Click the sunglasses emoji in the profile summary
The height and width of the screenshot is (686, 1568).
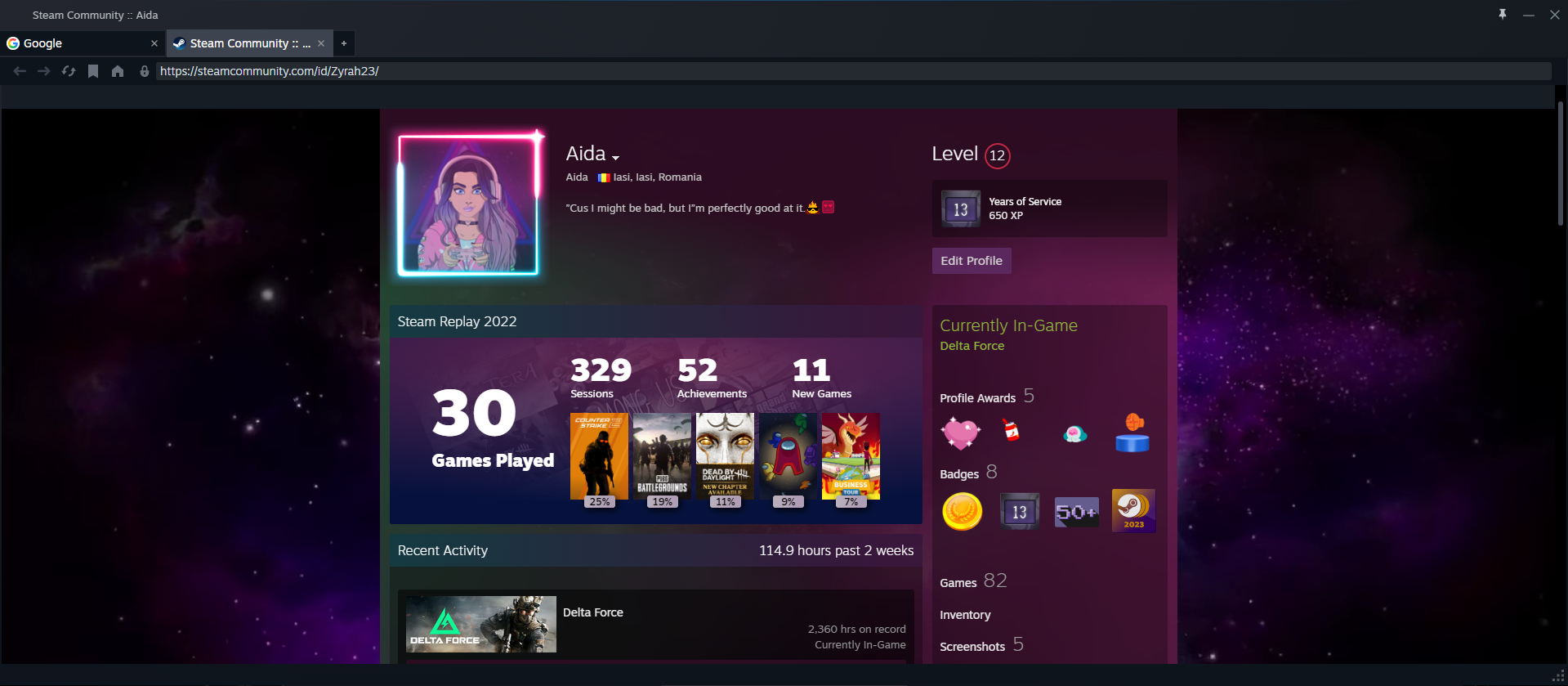pos(812,208)
